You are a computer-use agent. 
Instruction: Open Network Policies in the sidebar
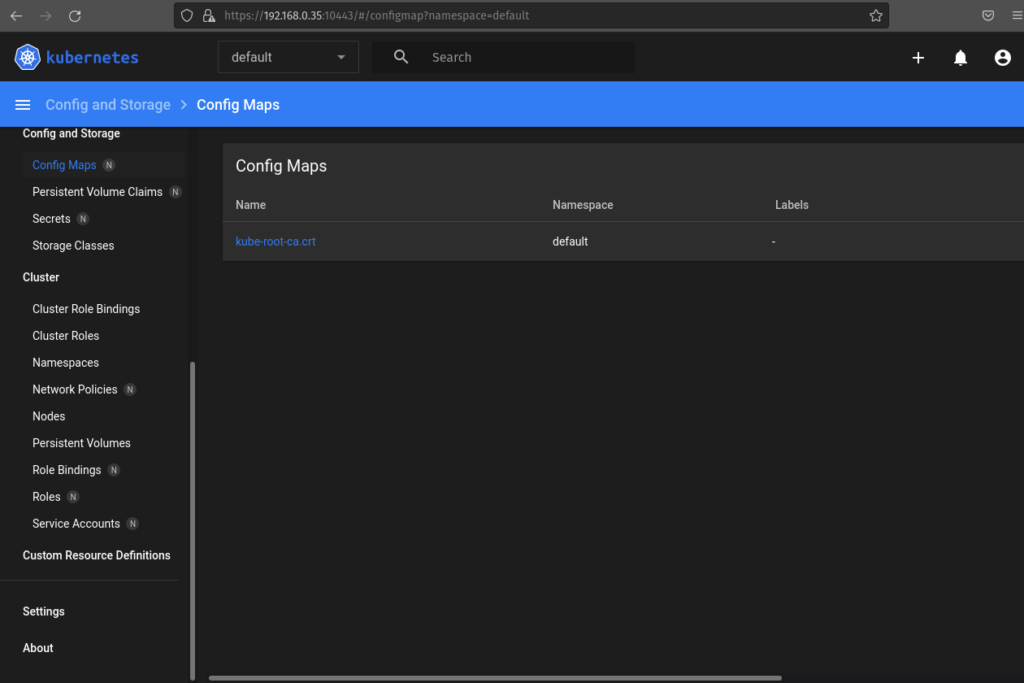[x=74, y=389]
